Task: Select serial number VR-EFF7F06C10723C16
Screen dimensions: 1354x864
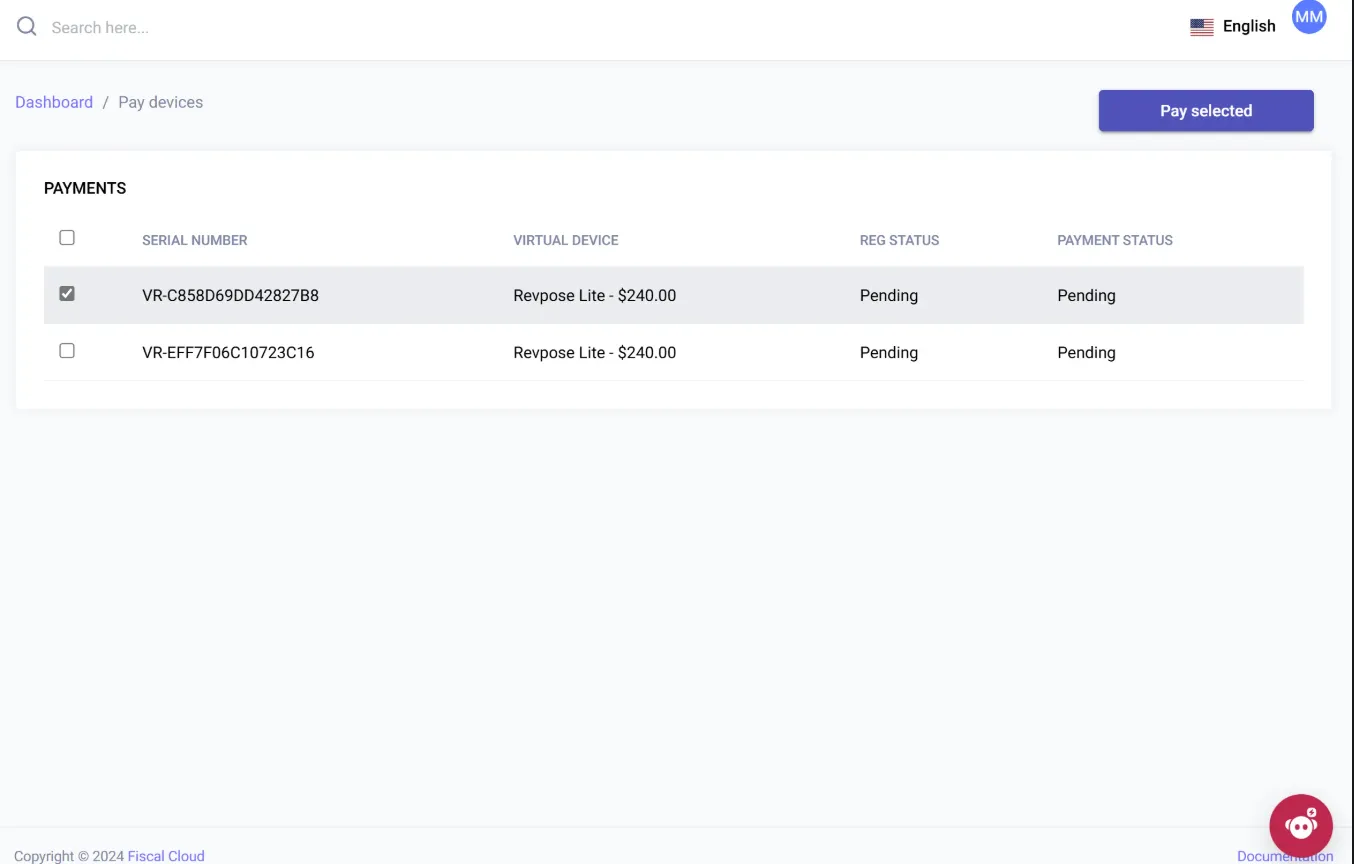Action: pos(228,352)
